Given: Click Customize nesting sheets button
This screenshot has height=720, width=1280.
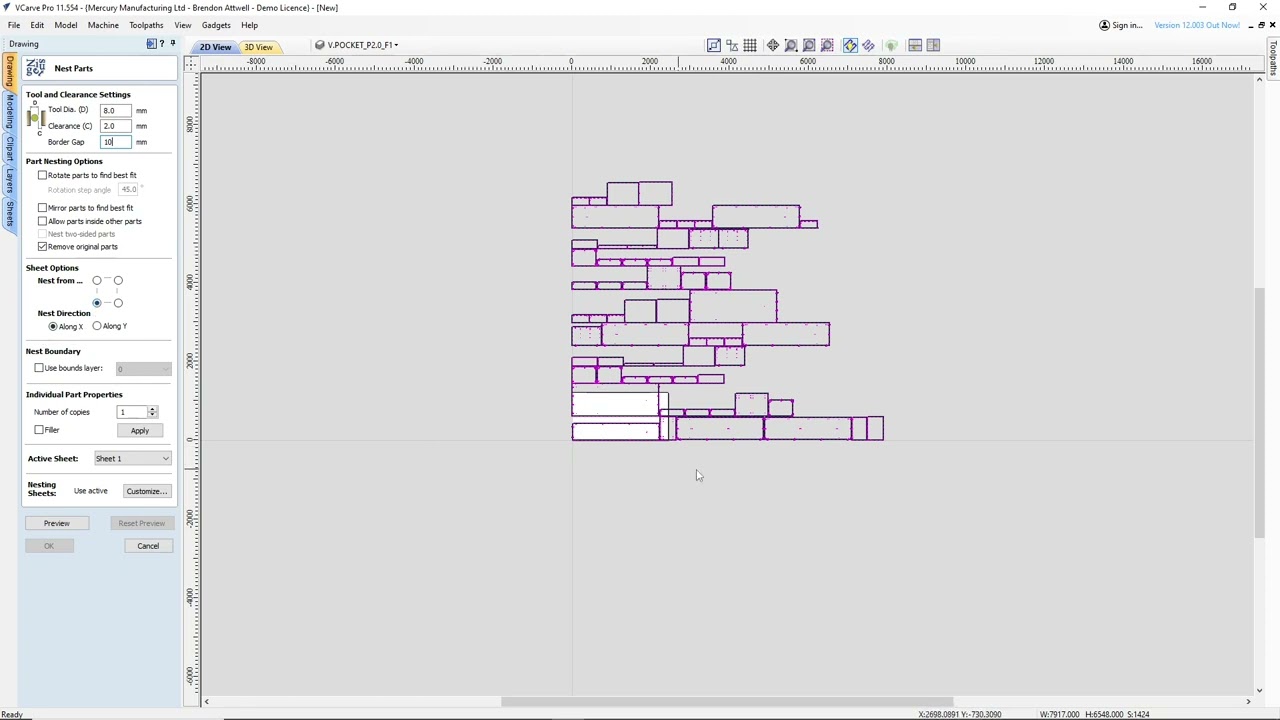Looking at the screenshot, I should tap(147, 491).
